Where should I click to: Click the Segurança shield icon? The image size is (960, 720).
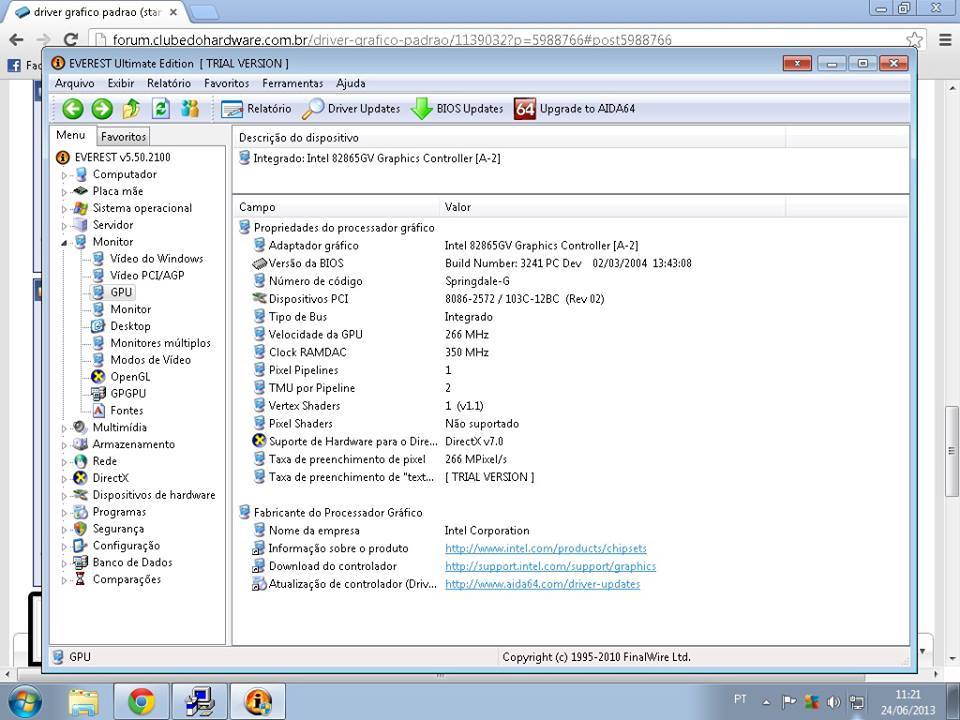80,528
